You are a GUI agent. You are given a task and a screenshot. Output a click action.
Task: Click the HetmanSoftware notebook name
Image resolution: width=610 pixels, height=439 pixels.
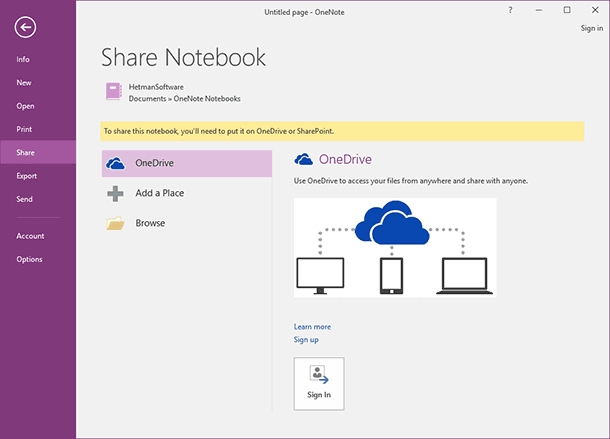pos(156,87)
